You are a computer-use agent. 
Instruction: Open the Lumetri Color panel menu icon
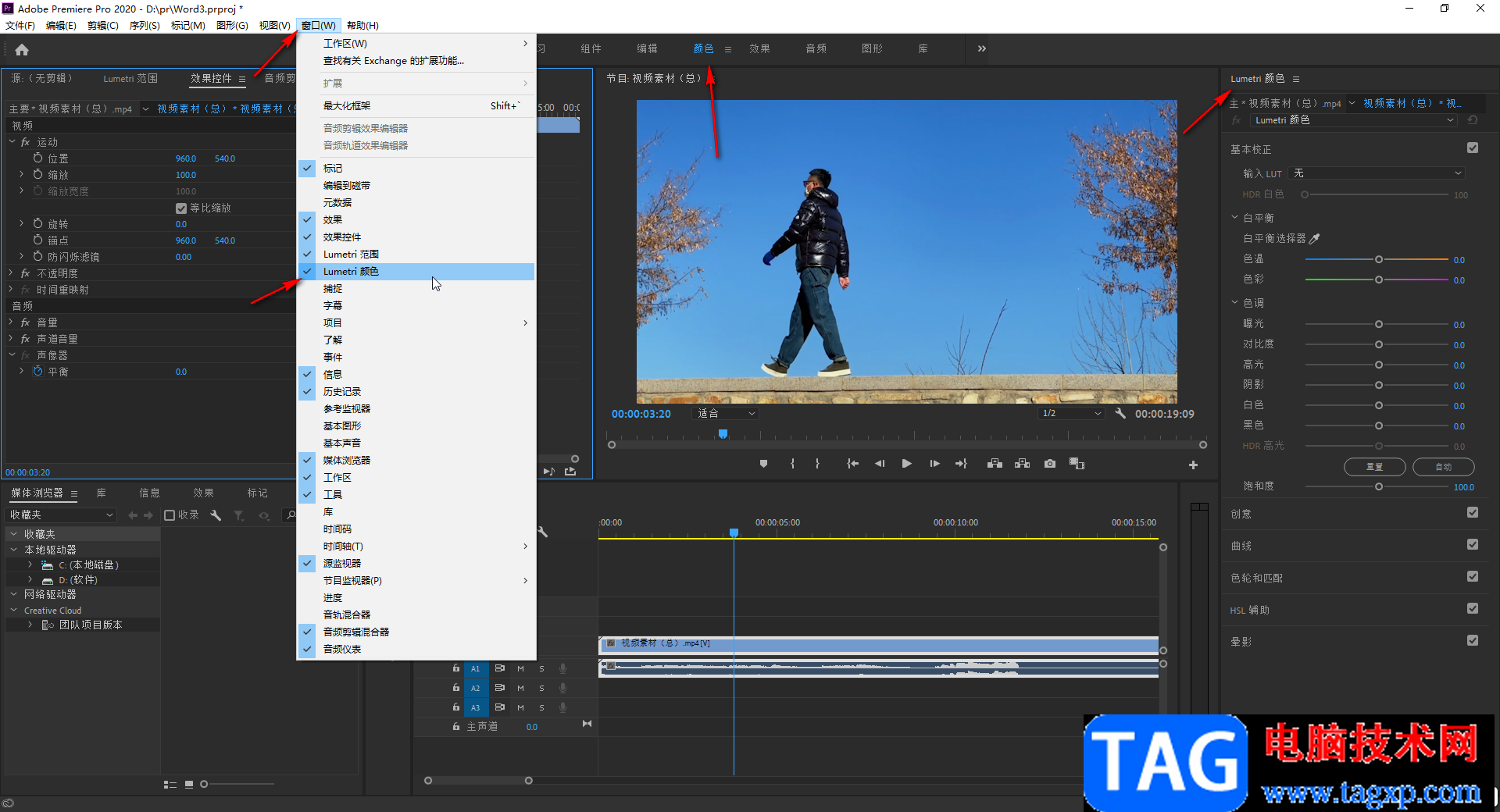[x=1296, y=79]
